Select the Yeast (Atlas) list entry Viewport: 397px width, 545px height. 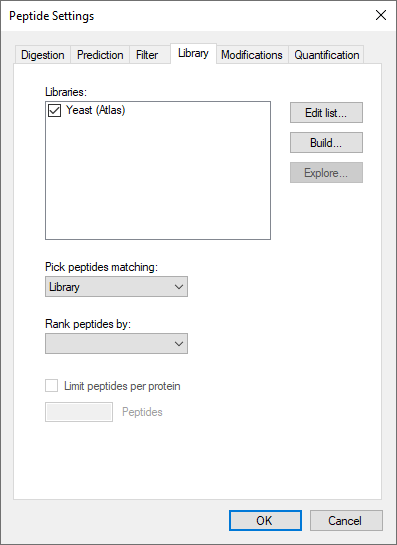[96, 110]
